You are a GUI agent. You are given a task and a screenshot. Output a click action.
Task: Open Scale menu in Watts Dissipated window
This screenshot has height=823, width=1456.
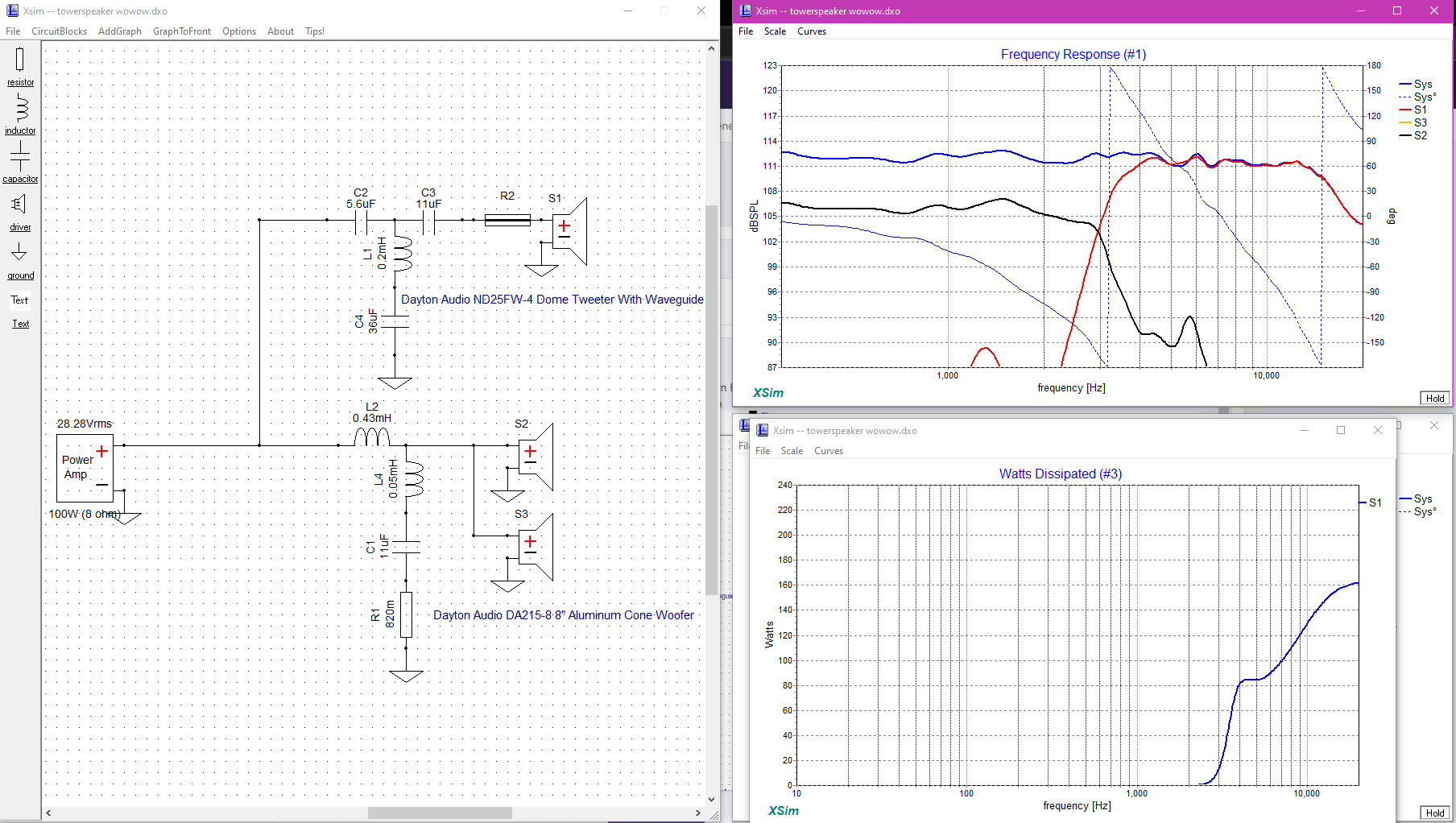click(792, 451)
